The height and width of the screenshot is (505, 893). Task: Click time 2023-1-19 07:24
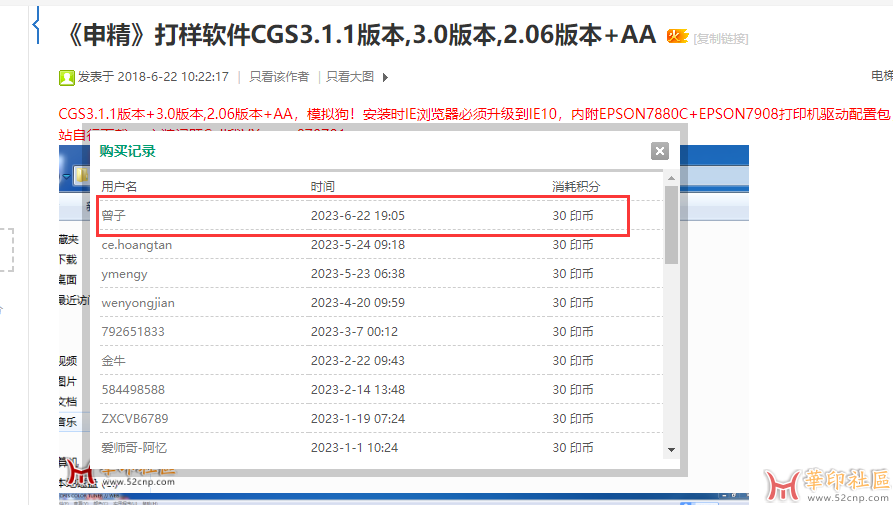(358, 419)
